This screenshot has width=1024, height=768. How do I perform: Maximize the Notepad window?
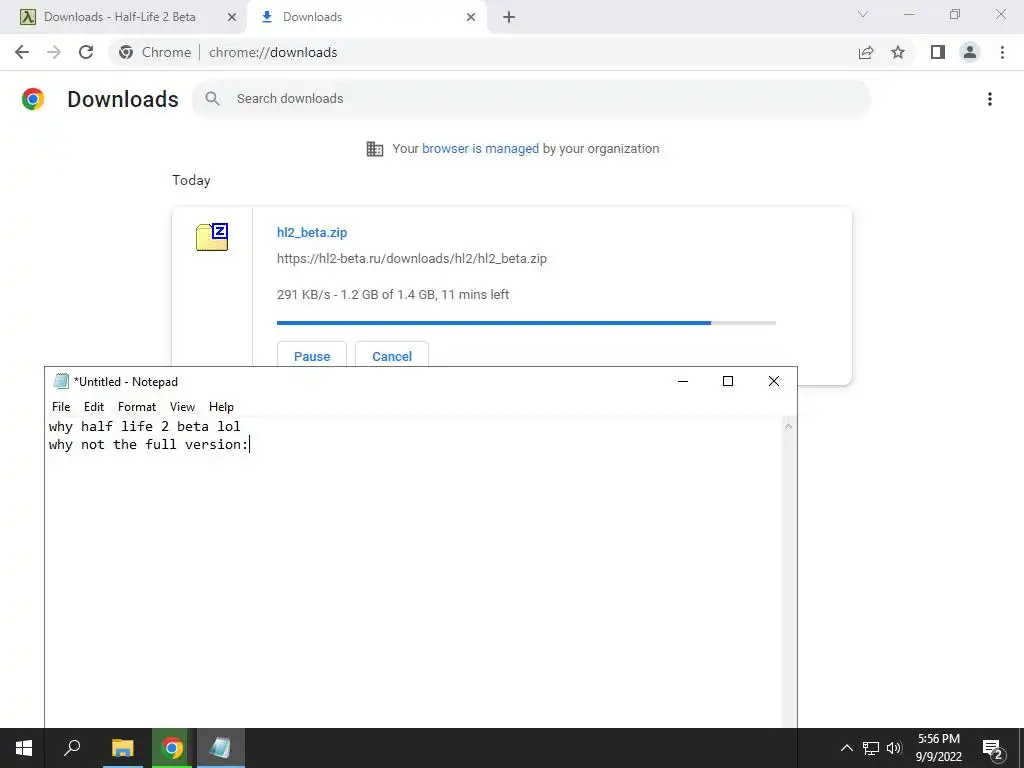point(728,381)
